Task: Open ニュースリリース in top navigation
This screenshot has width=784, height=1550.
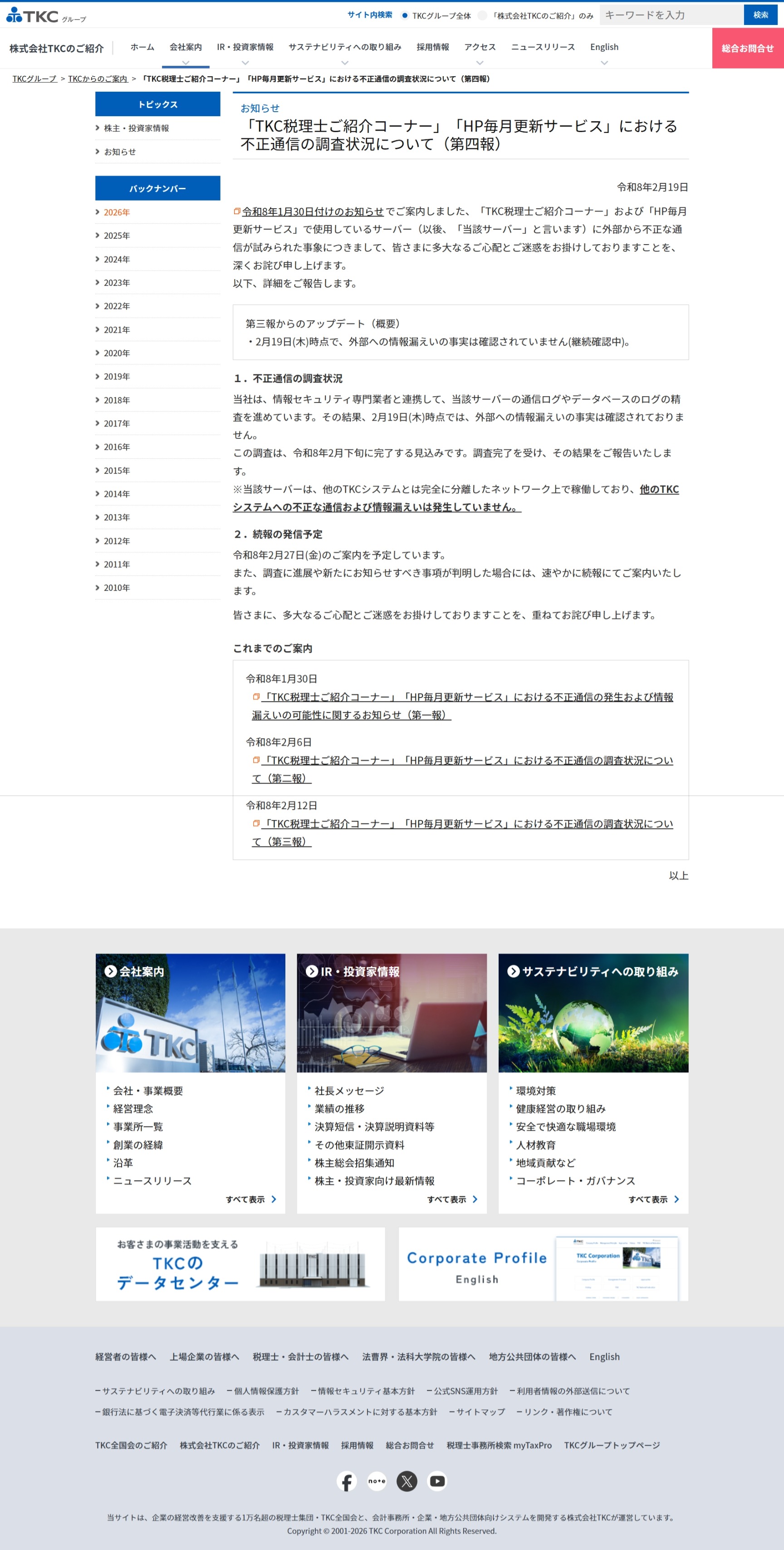Action: pyautogui.click(x=543, y=47)
